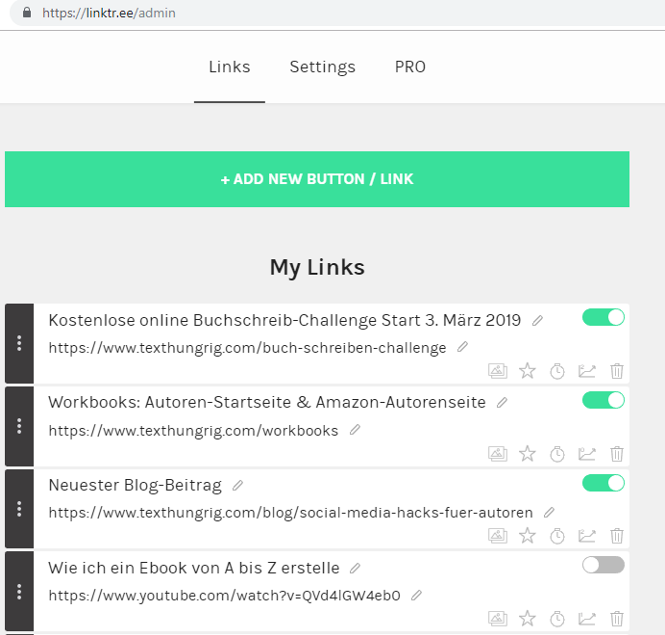This screenshot has height=635, width=665.
Task: Click Add New Button / Link
Action: 317,179
